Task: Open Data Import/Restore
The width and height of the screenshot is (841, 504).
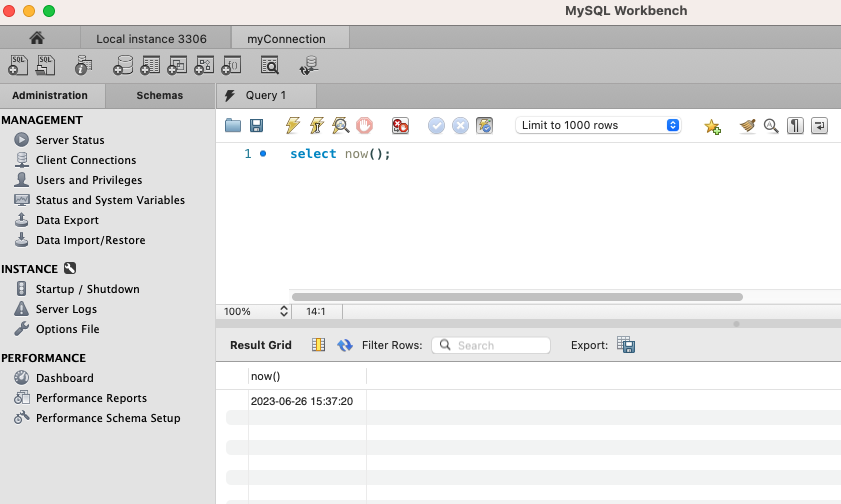Action: [x=90, y=240]
